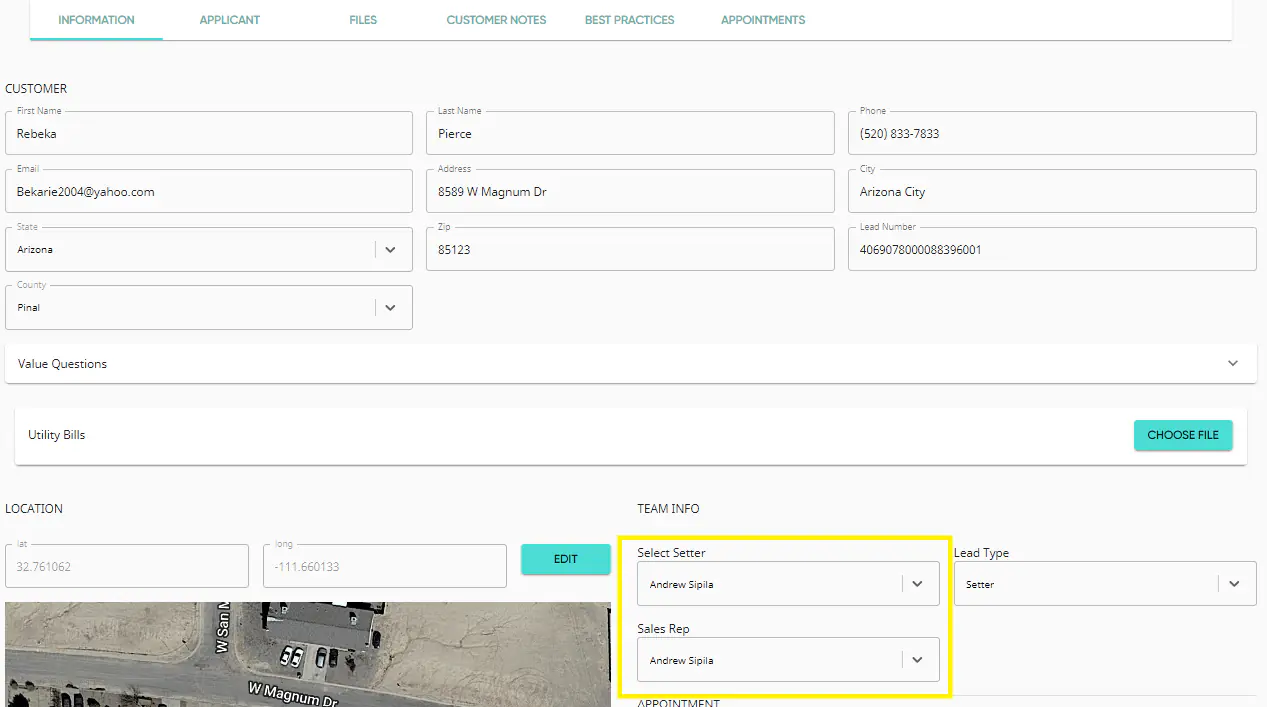The width and height of the screenshot is (1267, 707).
Task: Click Andrew Sipila in Select Setter
Action: click(681, 585)
